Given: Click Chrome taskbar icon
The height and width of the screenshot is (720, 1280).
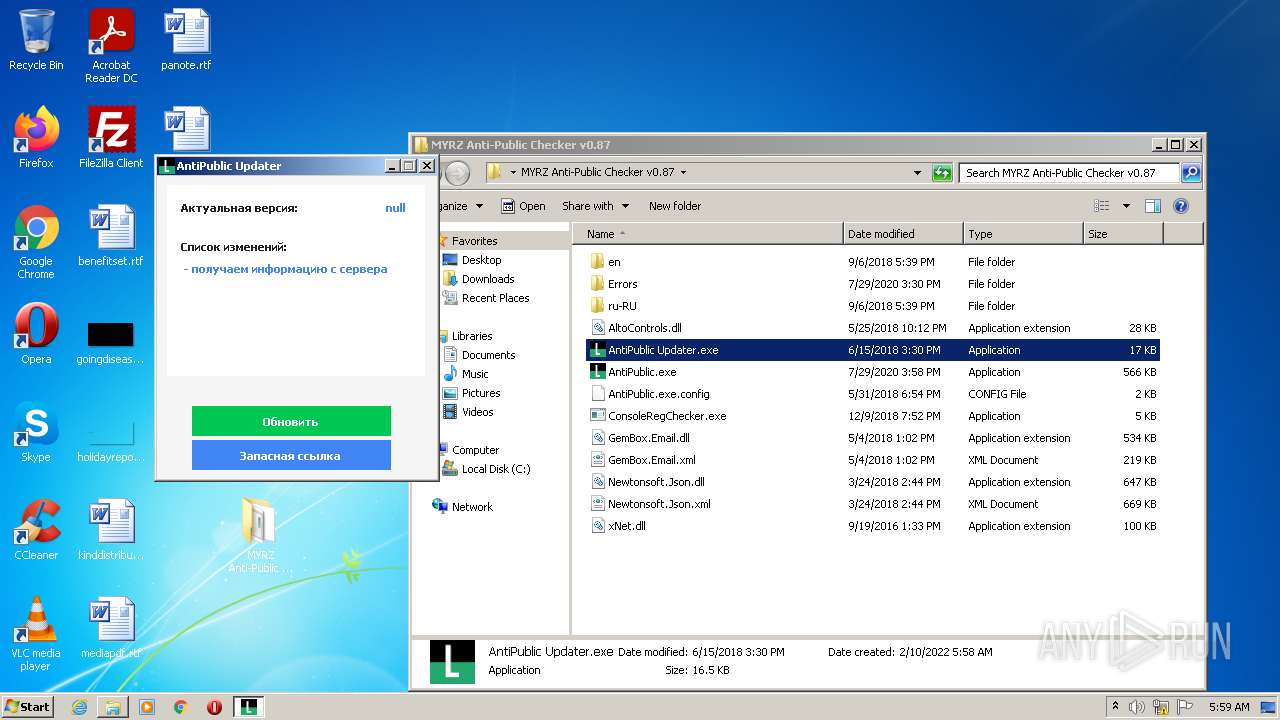Looking at the screenshot, I should [x=181, y=707].
